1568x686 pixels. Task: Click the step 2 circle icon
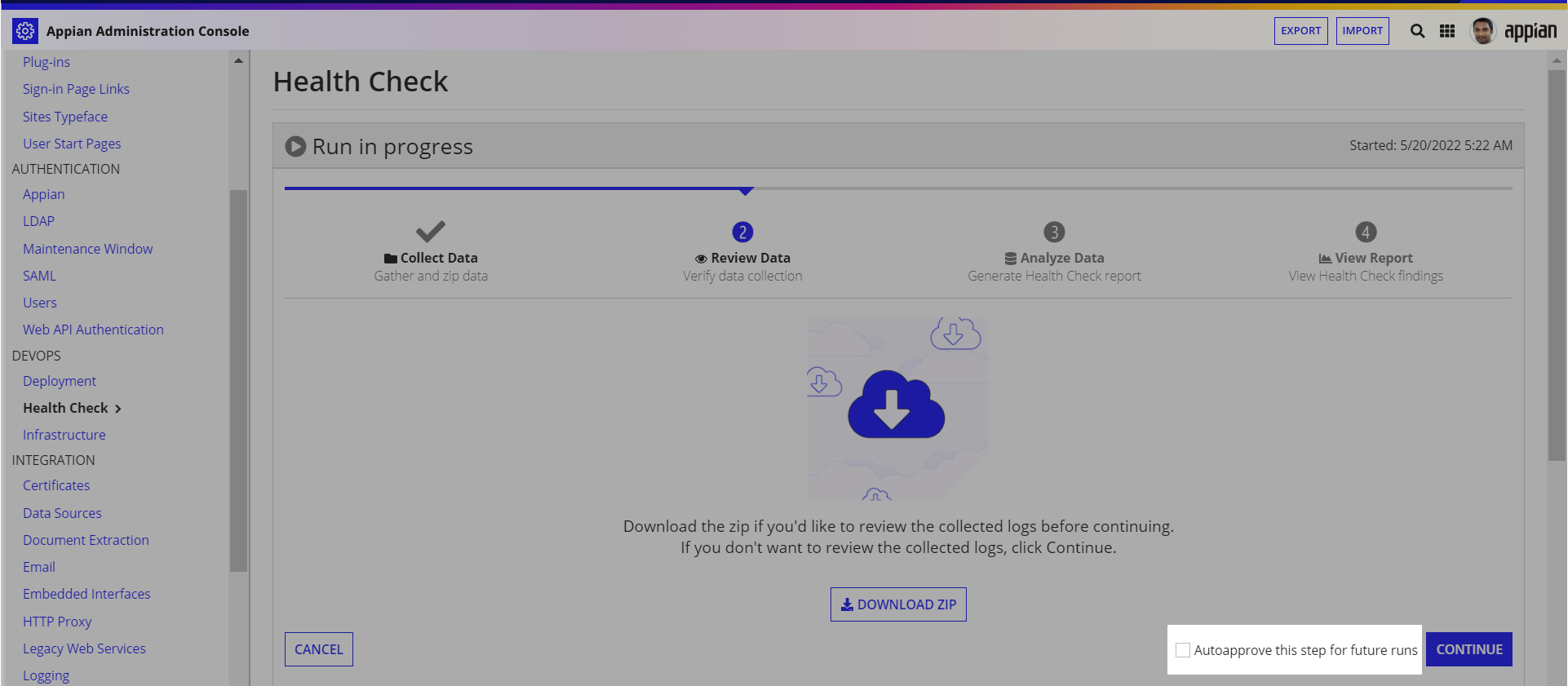742,232
